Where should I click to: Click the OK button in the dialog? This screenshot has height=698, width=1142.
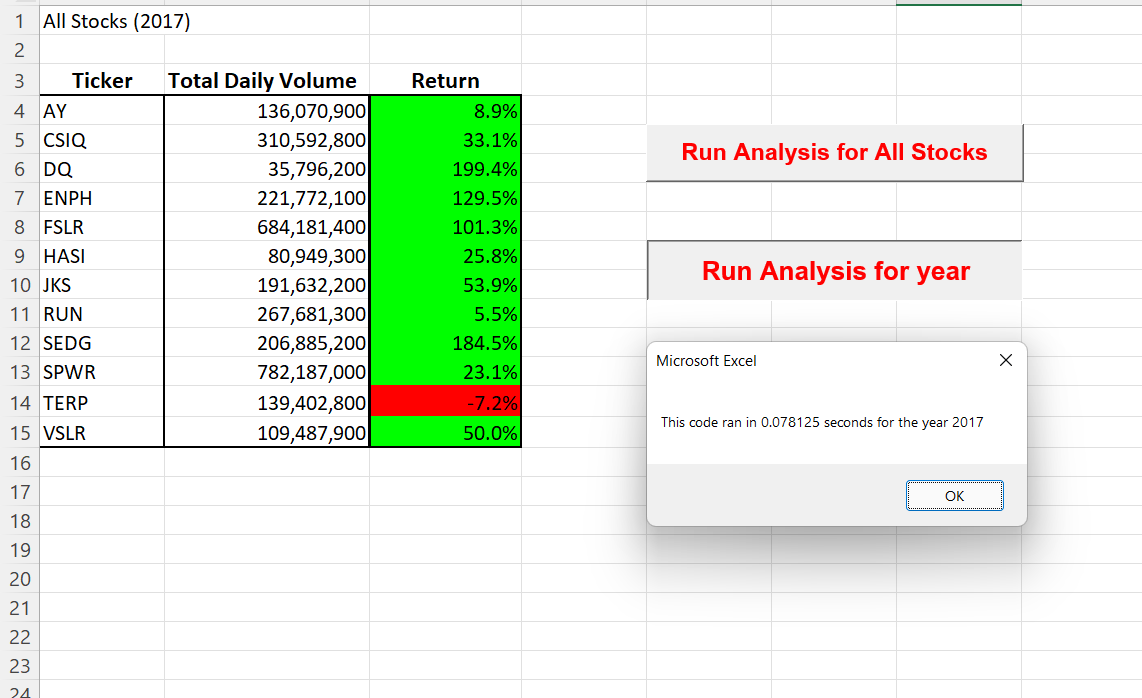pos(954,495)
